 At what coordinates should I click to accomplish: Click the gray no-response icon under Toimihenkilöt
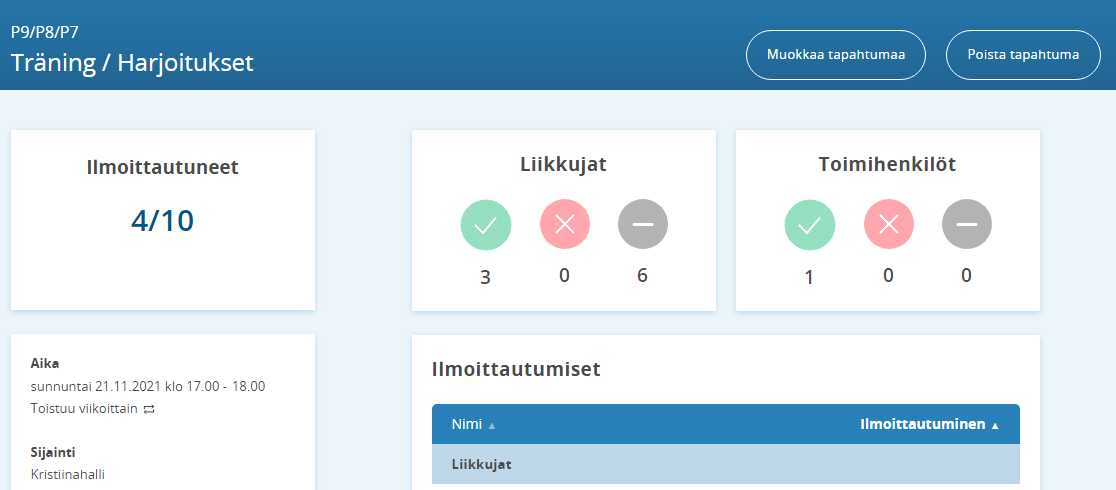[966, 224]
